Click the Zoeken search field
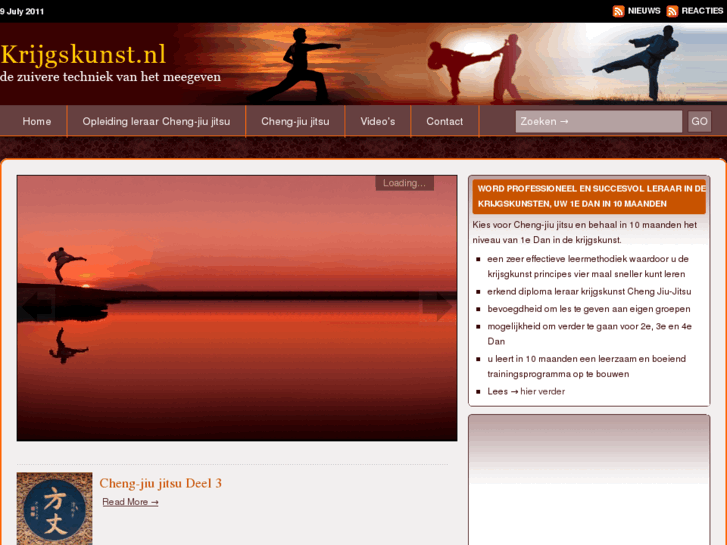 599,122
